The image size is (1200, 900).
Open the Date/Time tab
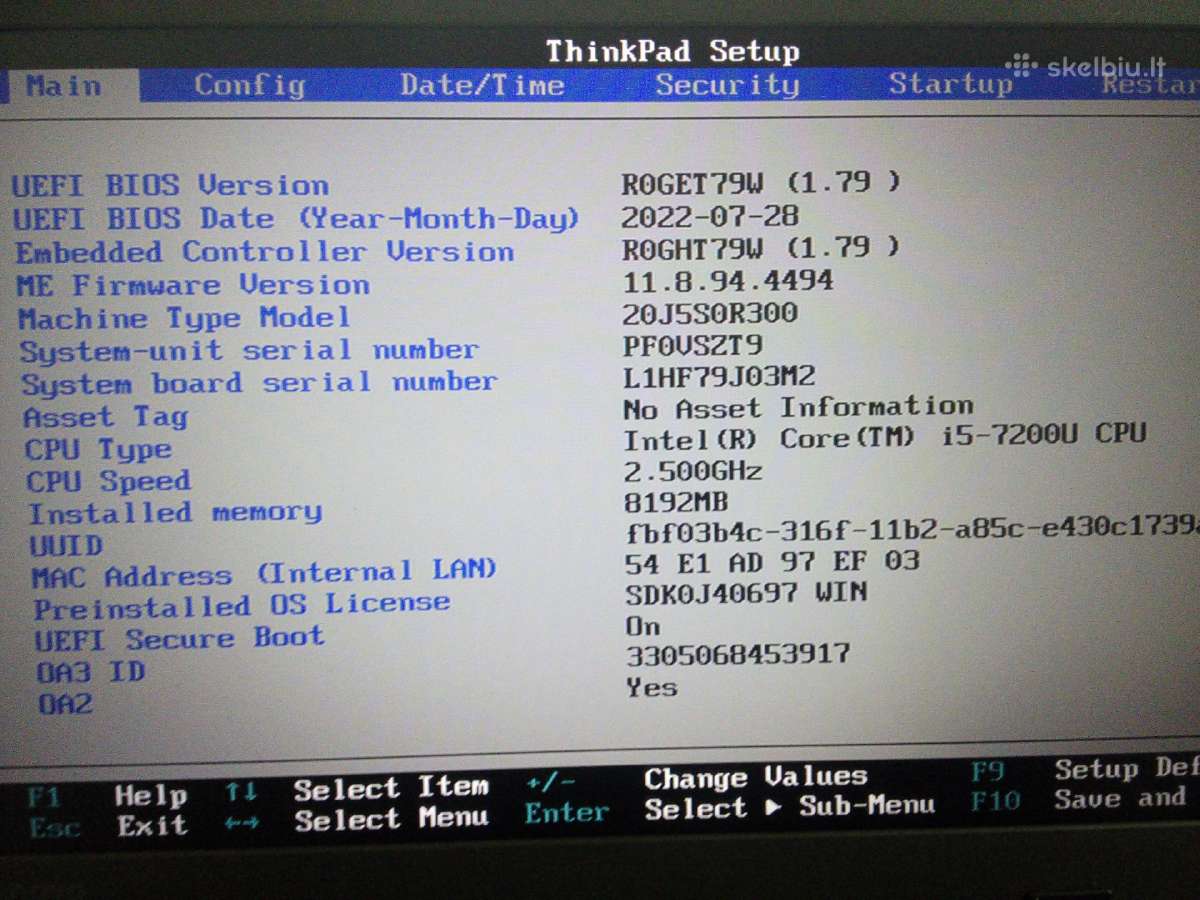[x=483, y=85]
